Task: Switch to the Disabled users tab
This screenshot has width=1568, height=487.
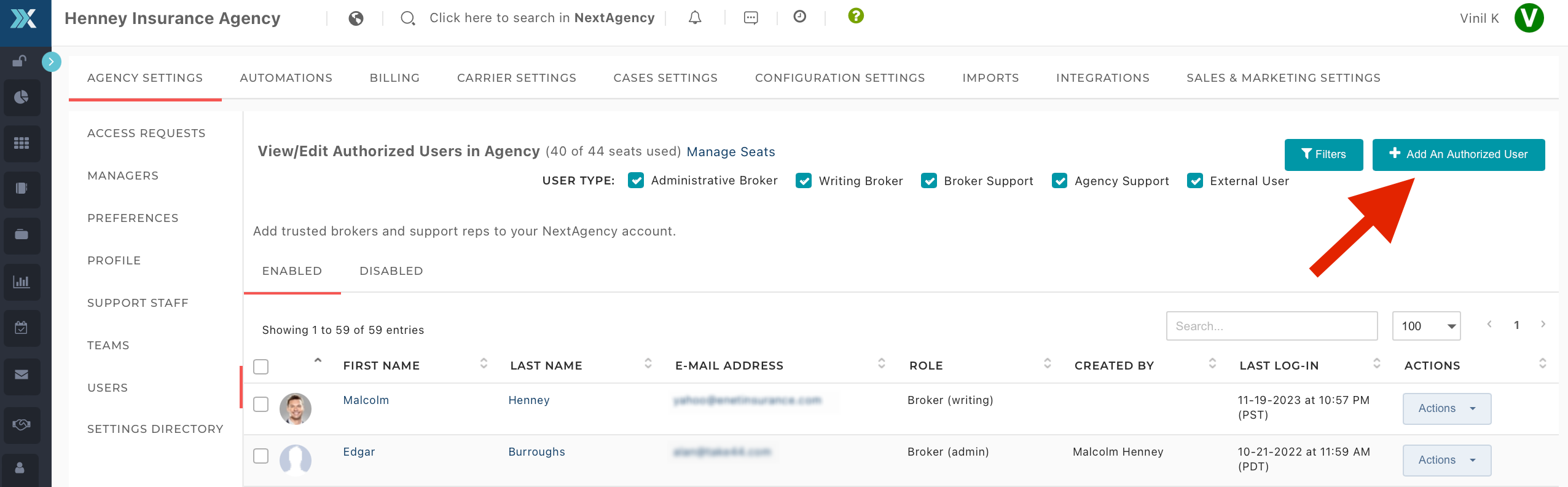Action: tap(391, 271)
